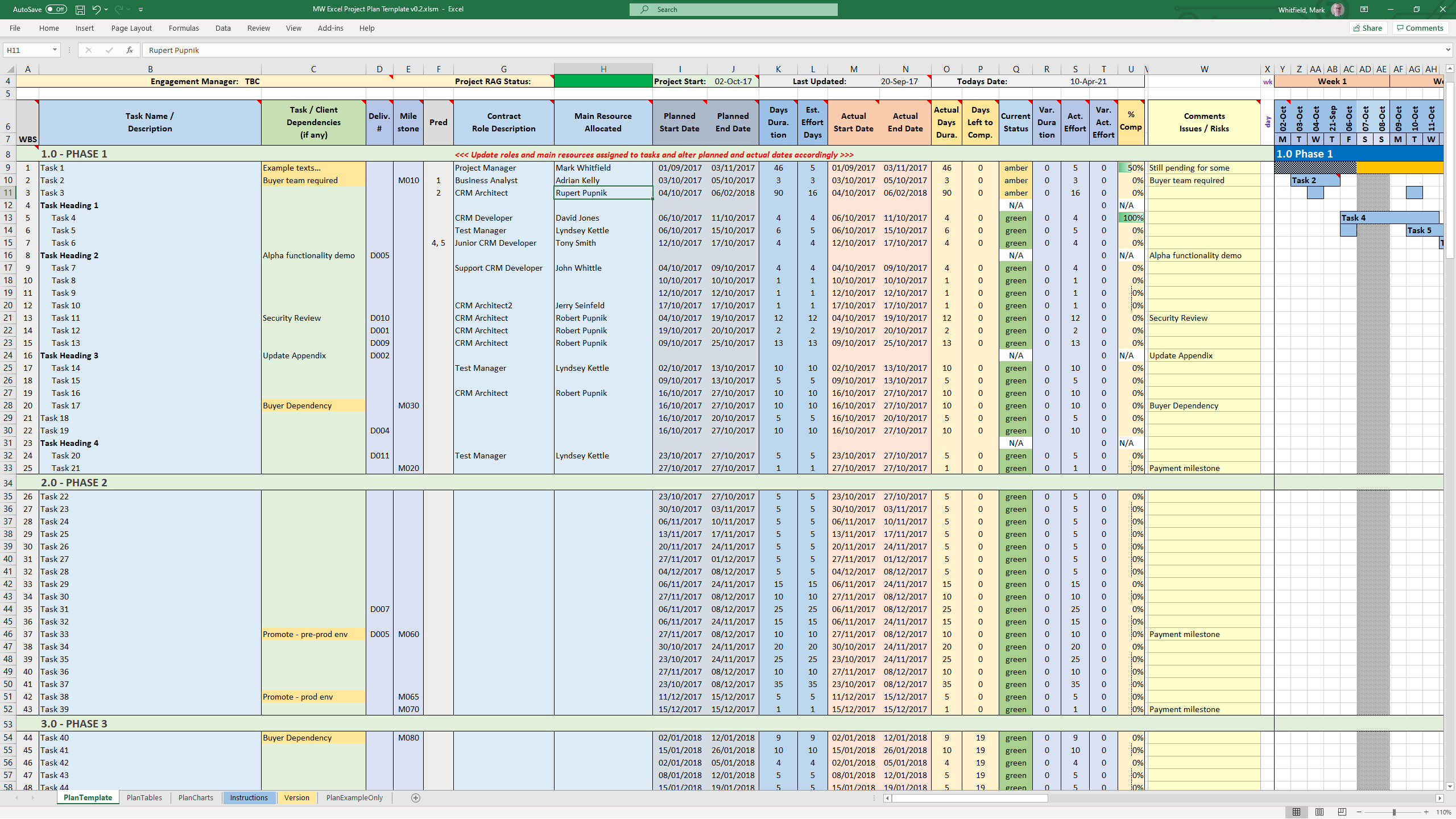Toggle the AutoSave on/off switch
This screenshot has width=1456, height=819.
click(53, 9)
